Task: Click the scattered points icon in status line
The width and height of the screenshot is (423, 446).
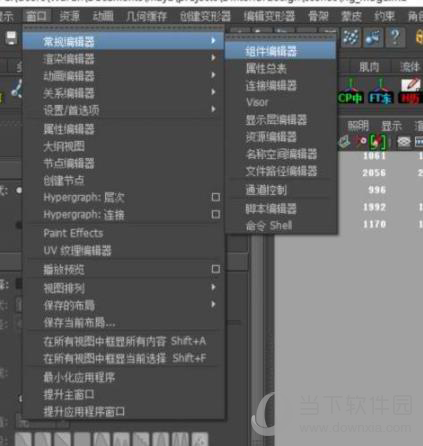Action: [x=351, y=37]
